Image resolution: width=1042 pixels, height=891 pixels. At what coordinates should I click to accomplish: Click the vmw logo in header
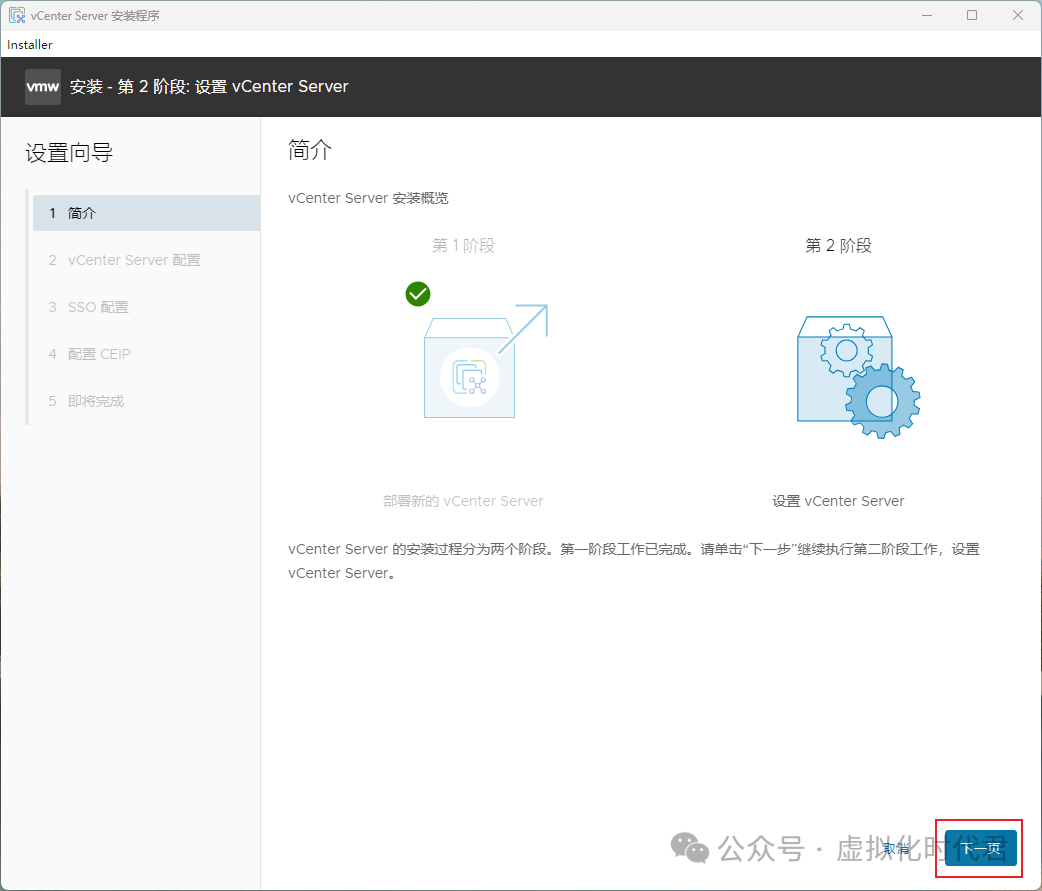tap(43, 86)
